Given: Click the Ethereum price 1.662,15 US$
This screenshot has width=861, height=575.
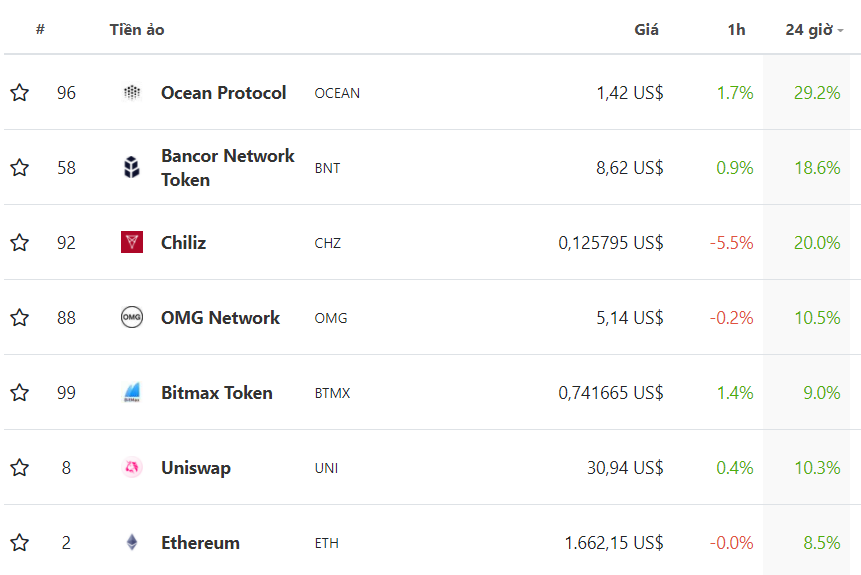Looking at the screenshot, I should [614, 543].
